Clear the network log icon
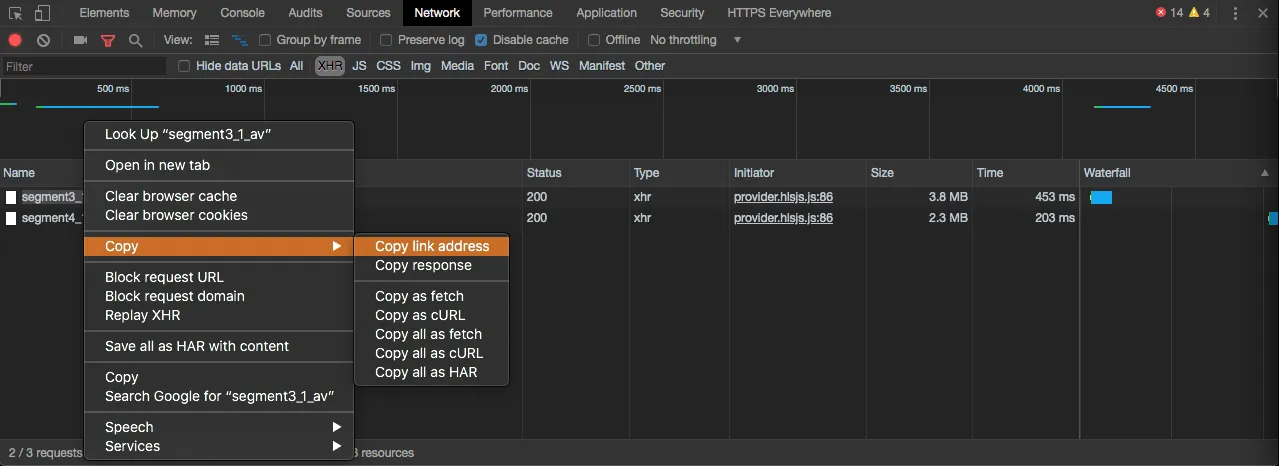 pos(44,40)
